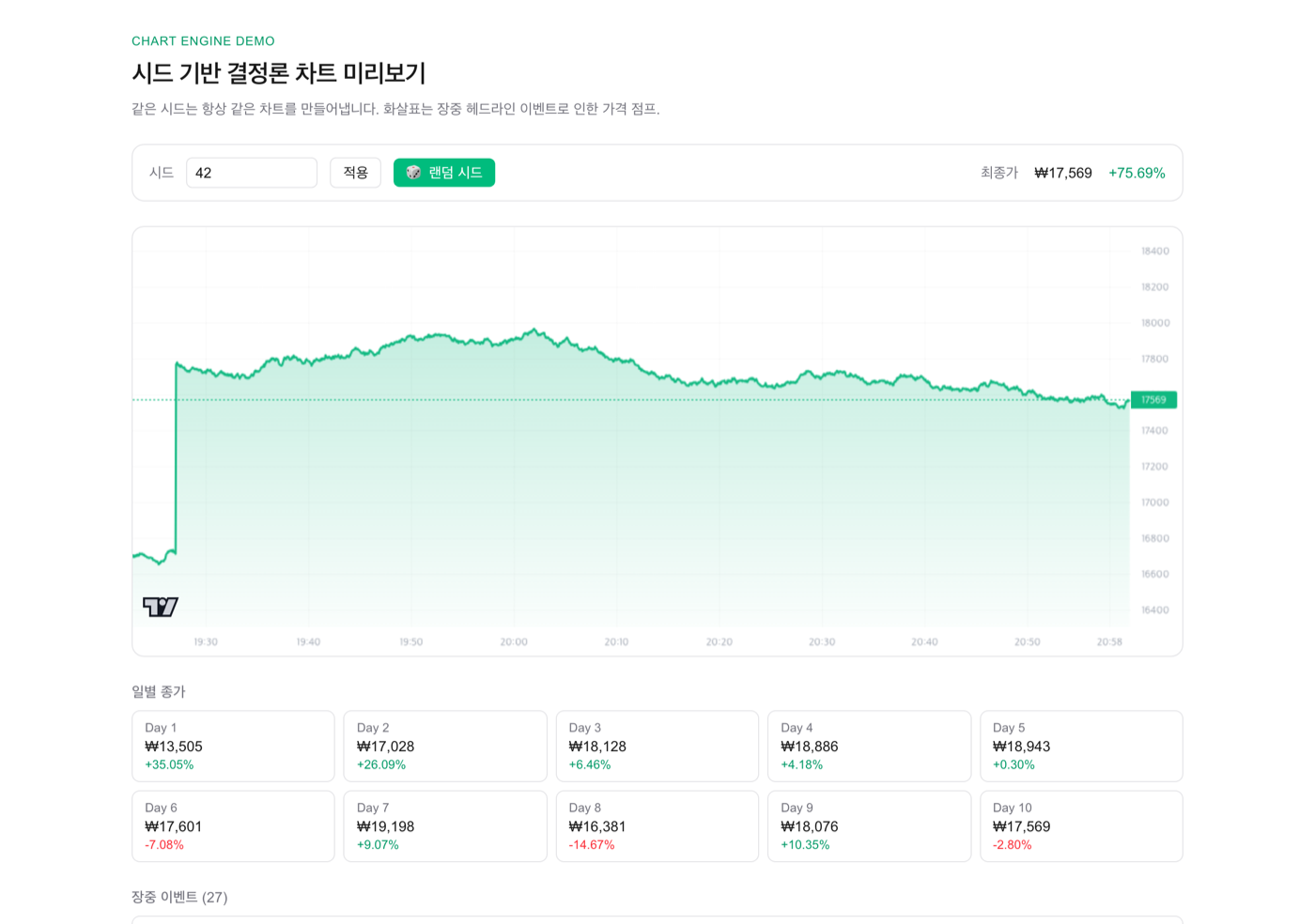
Task: Select the Day 6 card ₩17,601
Action: (x=233, y=826)
